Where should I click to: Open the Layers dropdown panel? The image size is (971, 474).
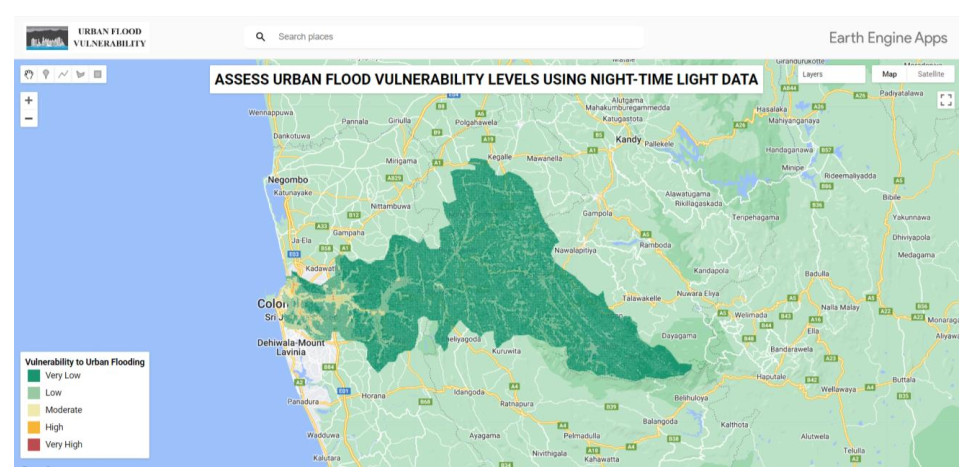tap(830, 74)
